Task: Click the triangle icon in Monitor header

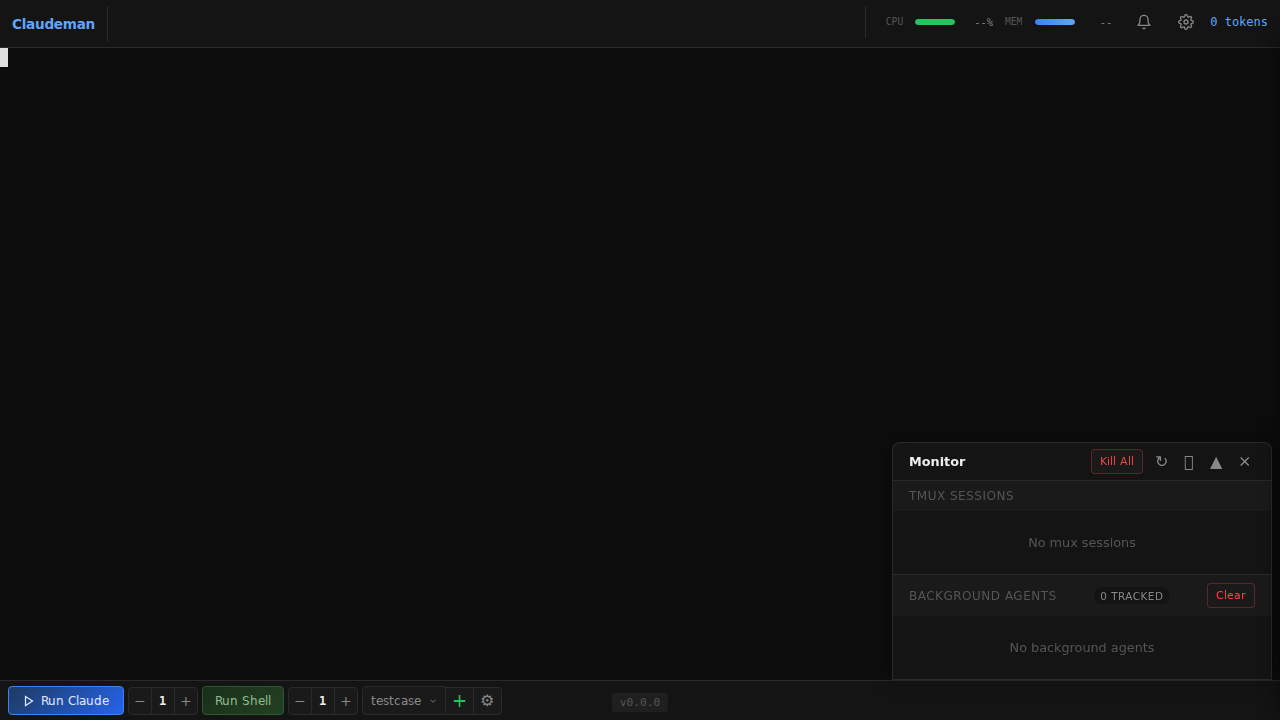Action: (x=1216, y=462)
